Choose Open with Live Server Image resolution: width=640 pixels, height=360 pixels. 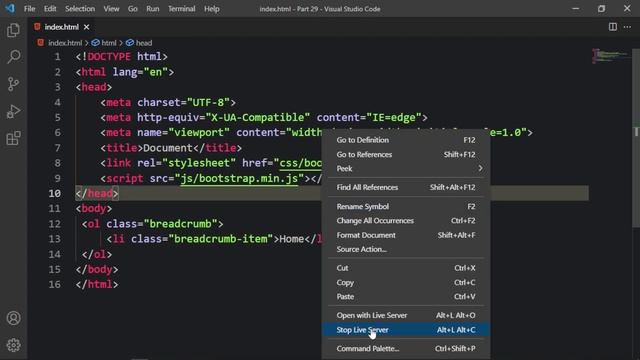(406, 316)
